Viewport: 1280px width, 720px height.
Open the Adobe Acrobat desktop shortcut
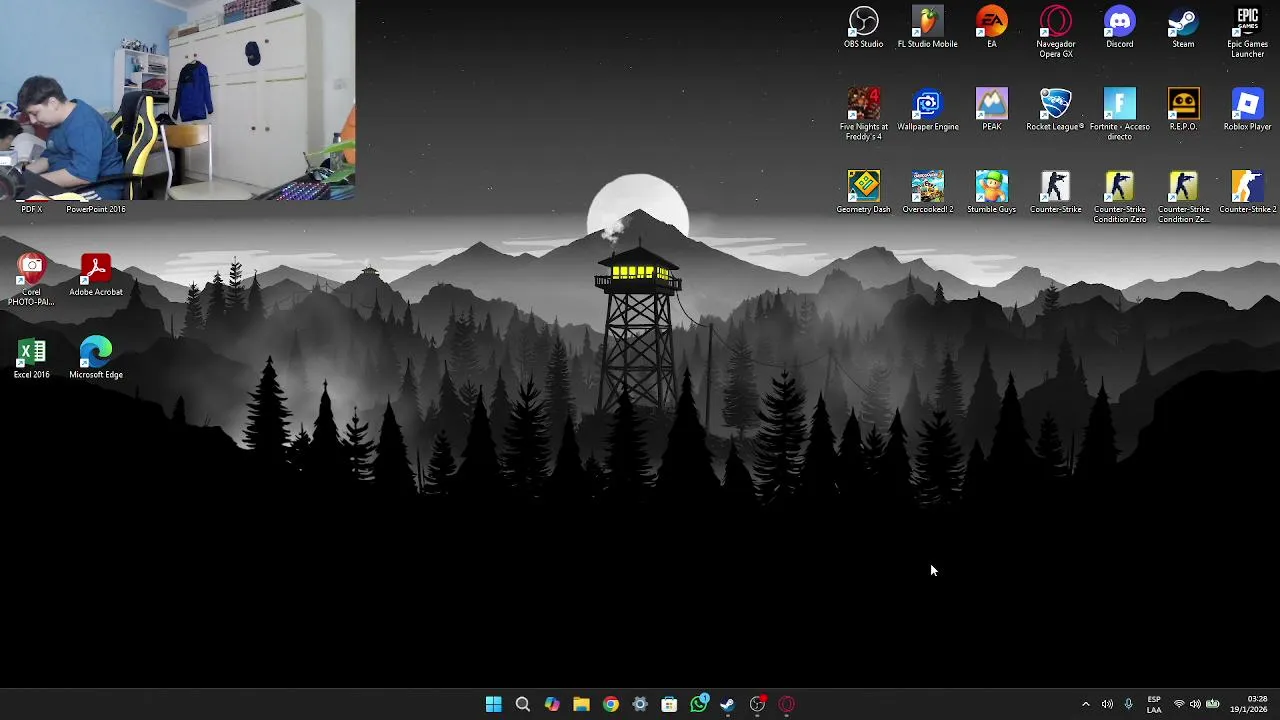coord(96,276)
